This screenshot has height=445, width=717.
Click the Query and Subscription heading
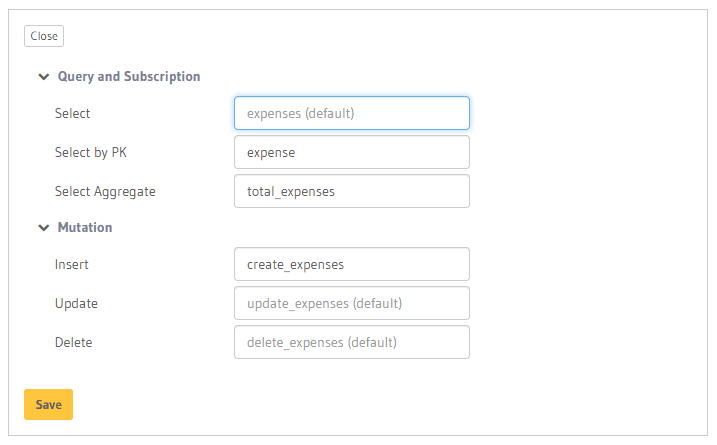tap(129, 76)
